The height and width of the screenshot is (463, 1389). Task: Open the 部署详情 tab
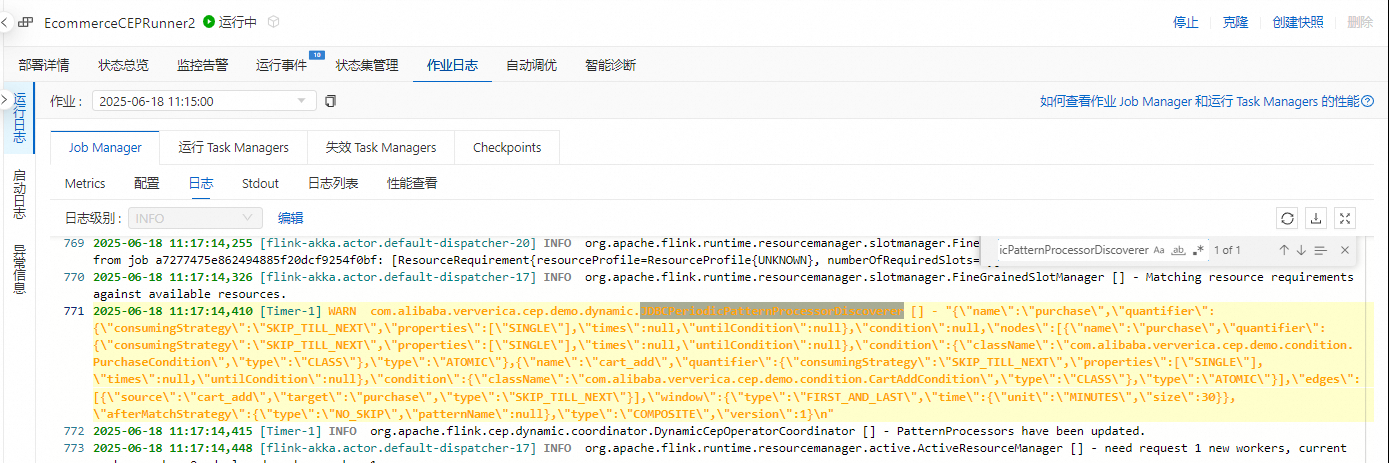44,65
